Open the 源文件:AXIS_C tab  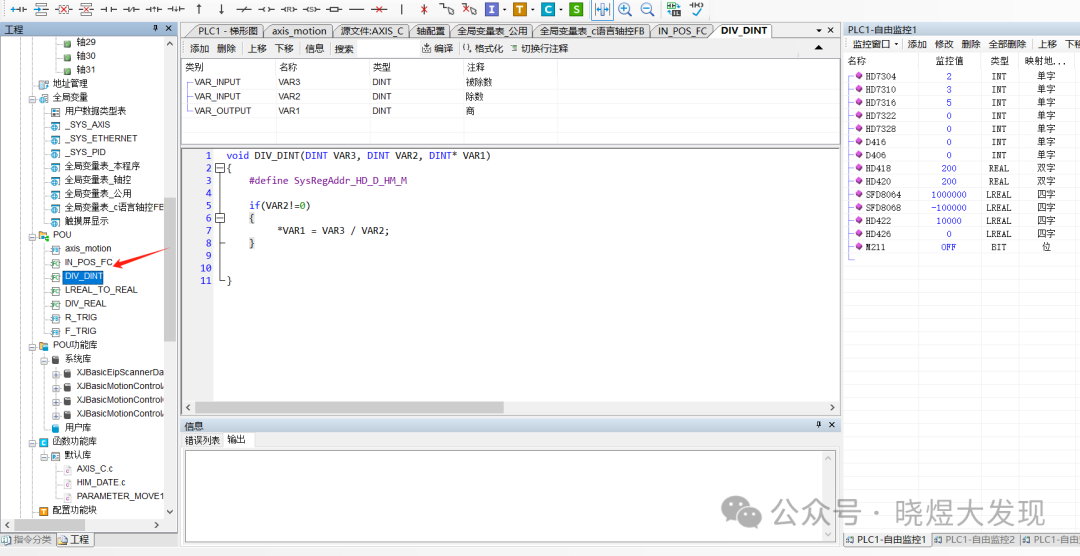373,31
